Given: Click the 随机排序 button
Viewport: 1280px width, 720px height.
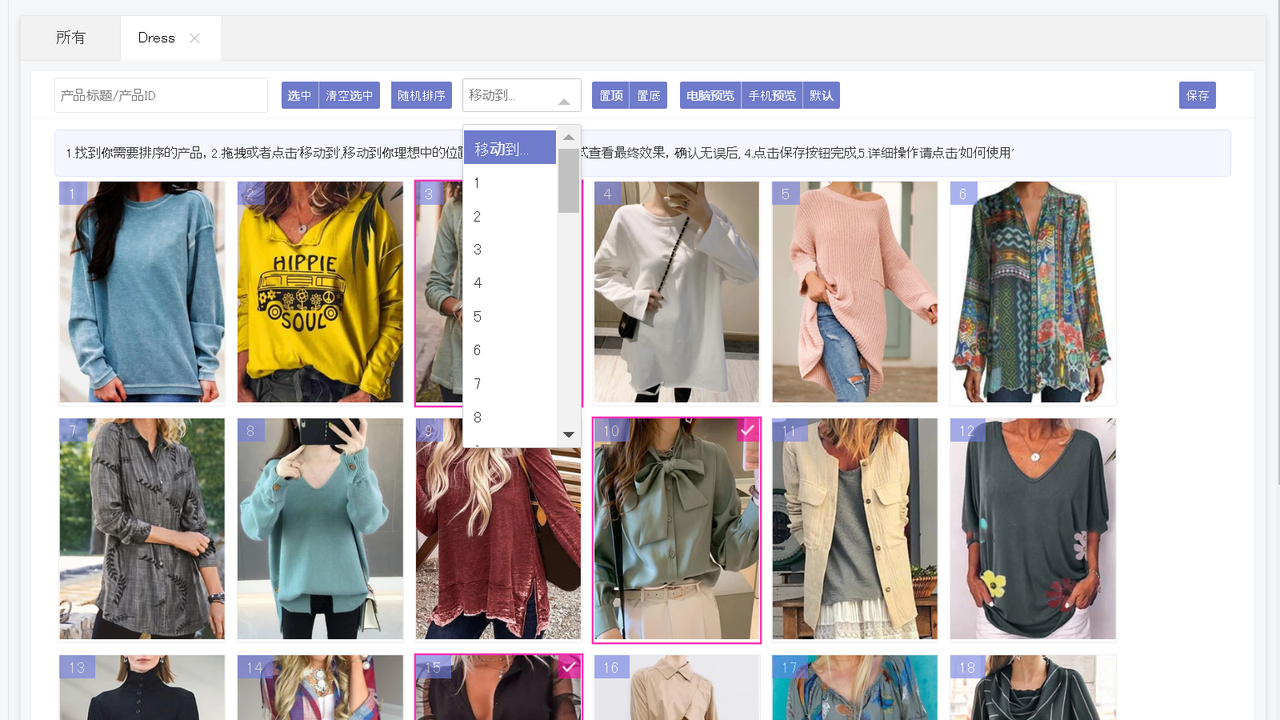Looking at the screenshot, I should click(x=421, y=96).
